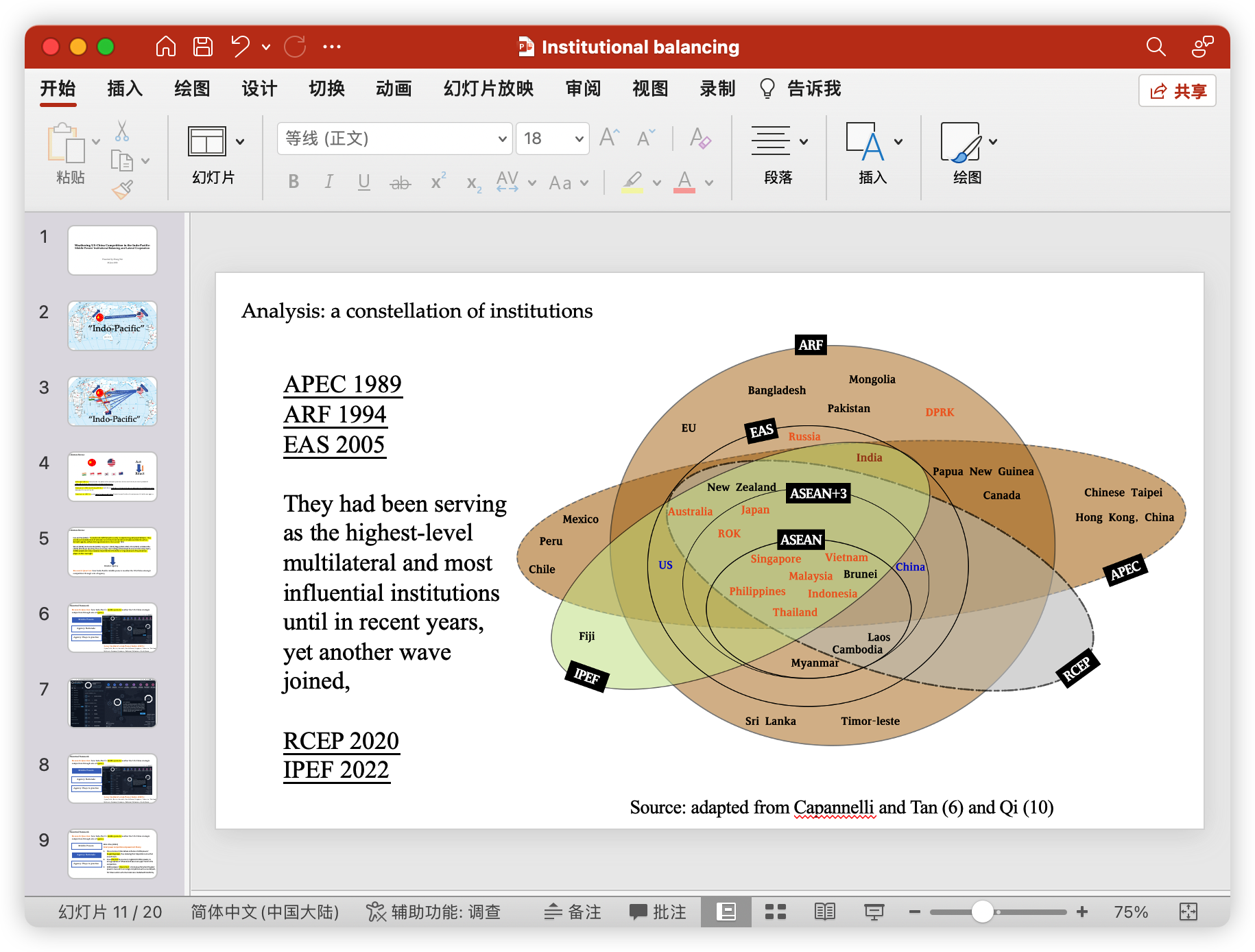This screenshot has height=952, width=1255.
Task: Toggle bold formatting
Action: (294, 182)
